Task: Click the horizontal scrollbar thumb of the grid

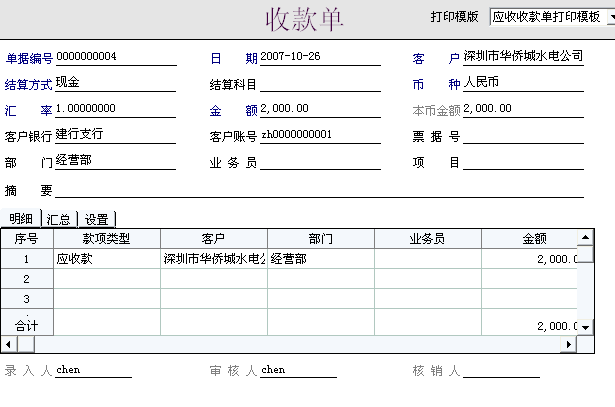Action: (26, 345)
